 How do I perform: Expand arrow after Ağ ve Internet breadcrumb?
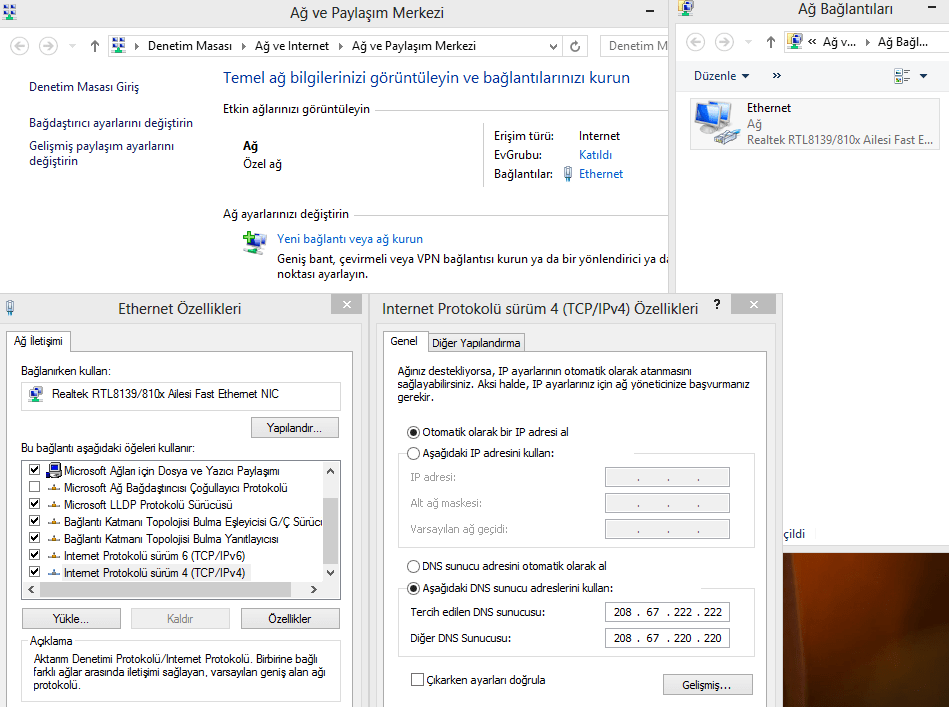(x=340, y=46)
